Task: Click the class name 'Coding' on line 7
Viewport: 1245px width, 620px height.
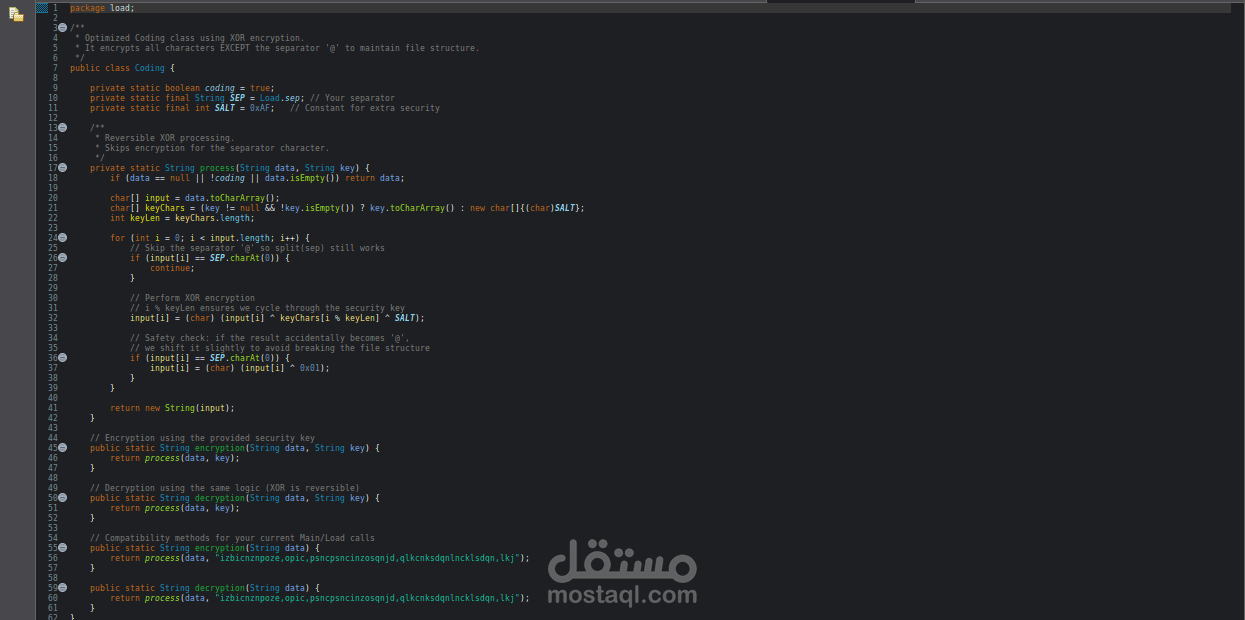Action: pyautogui.click(x=150, y=68)
